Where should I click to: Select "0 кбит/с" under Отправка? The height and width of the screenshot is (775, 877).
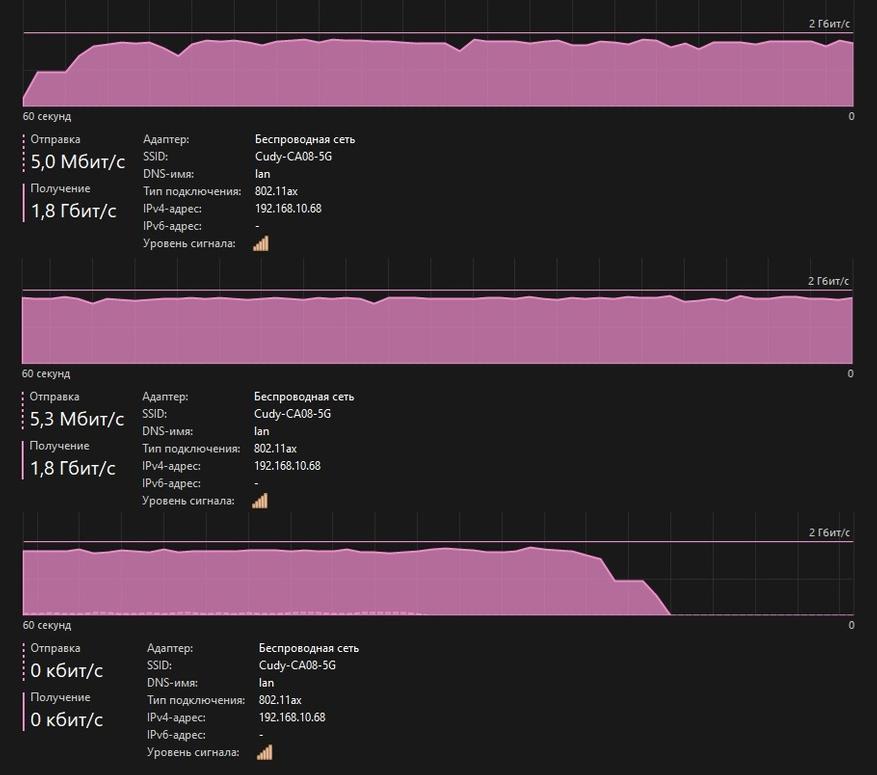(x=67, y=670)
